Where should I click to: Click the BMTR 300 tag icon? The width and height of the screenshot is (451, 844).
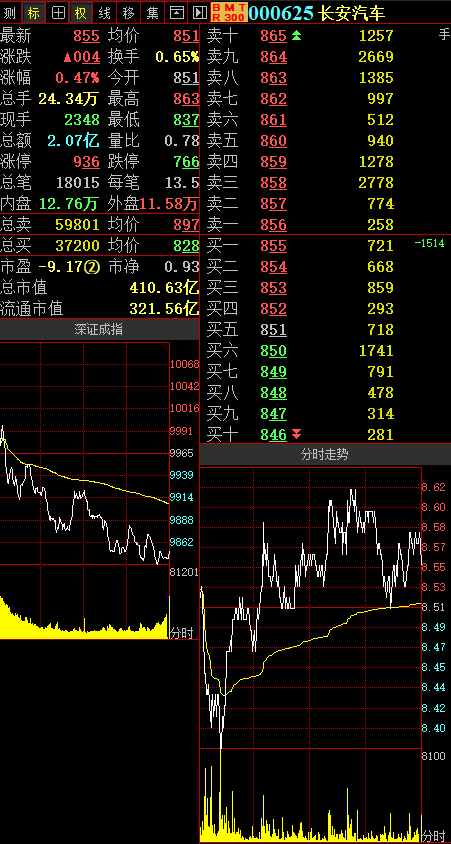click(x=229, y=12)
